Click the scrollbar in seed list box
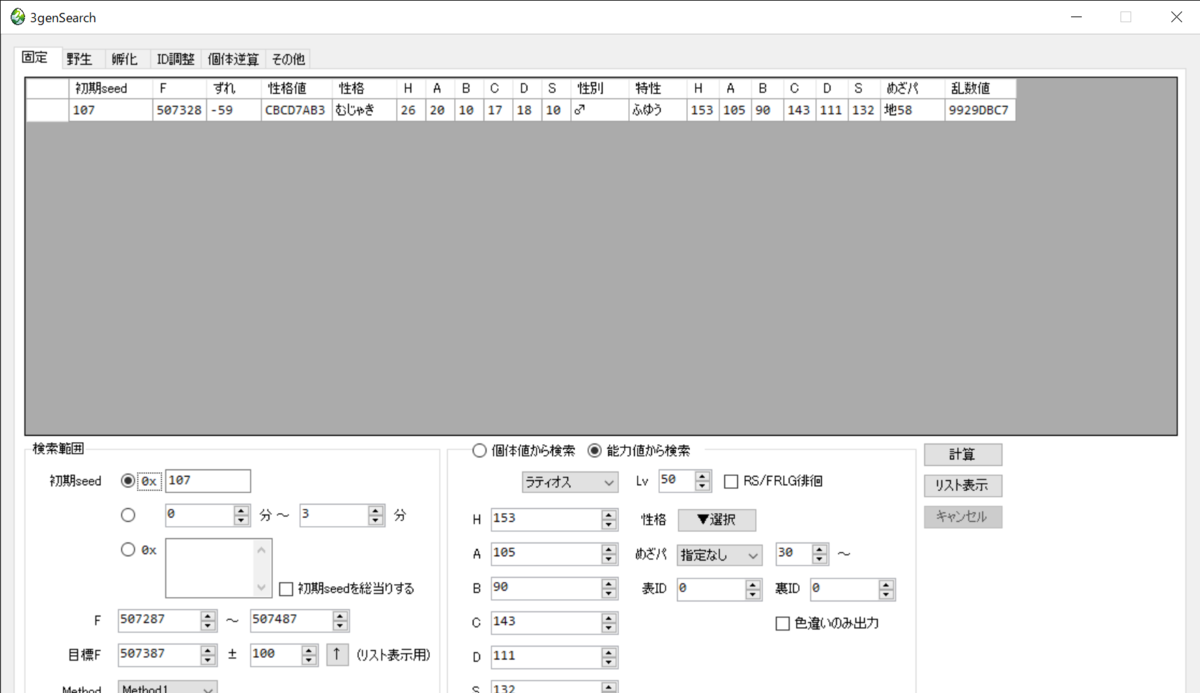This screenshot has width=1200, height=693. click(263, 567)
